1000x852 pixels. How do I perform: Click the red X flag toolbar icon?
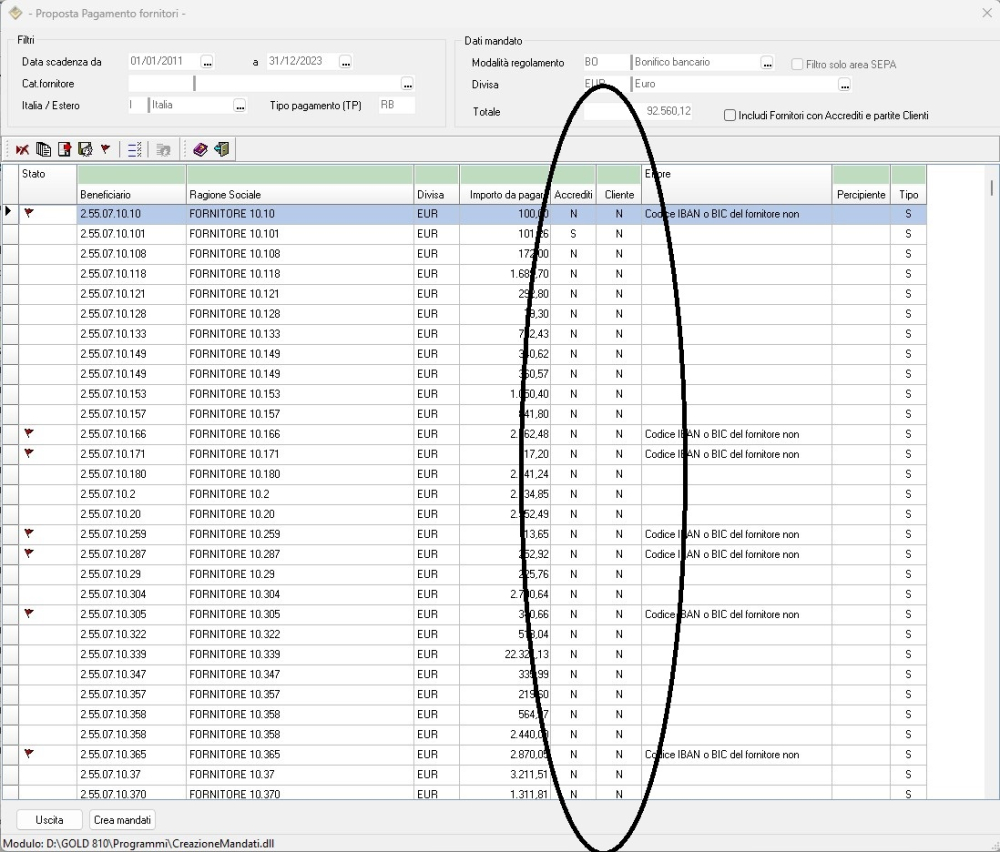pos(23,149)
